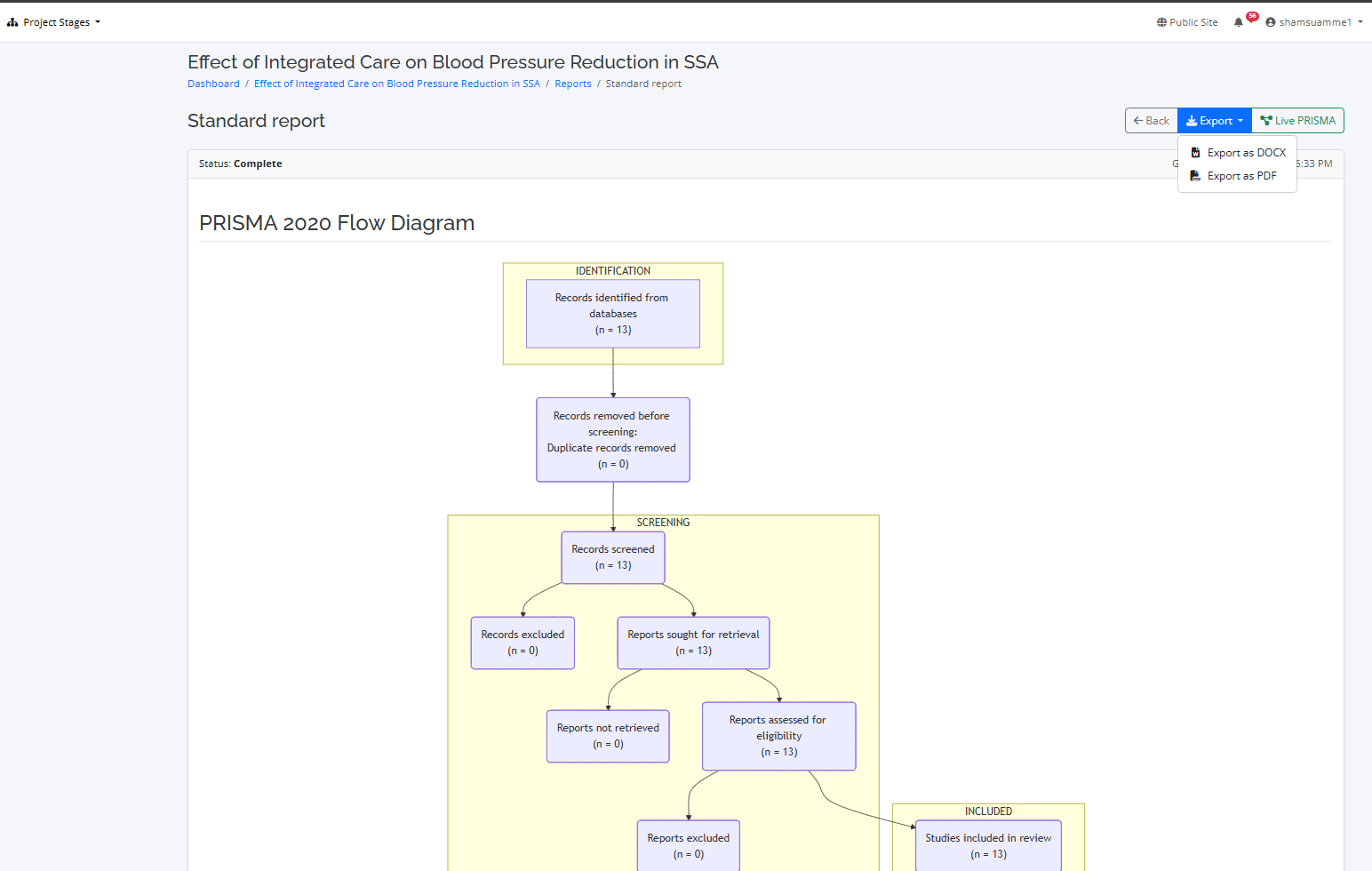
Task: Click the user profile avatar icon
Action: coord(1271,22)
